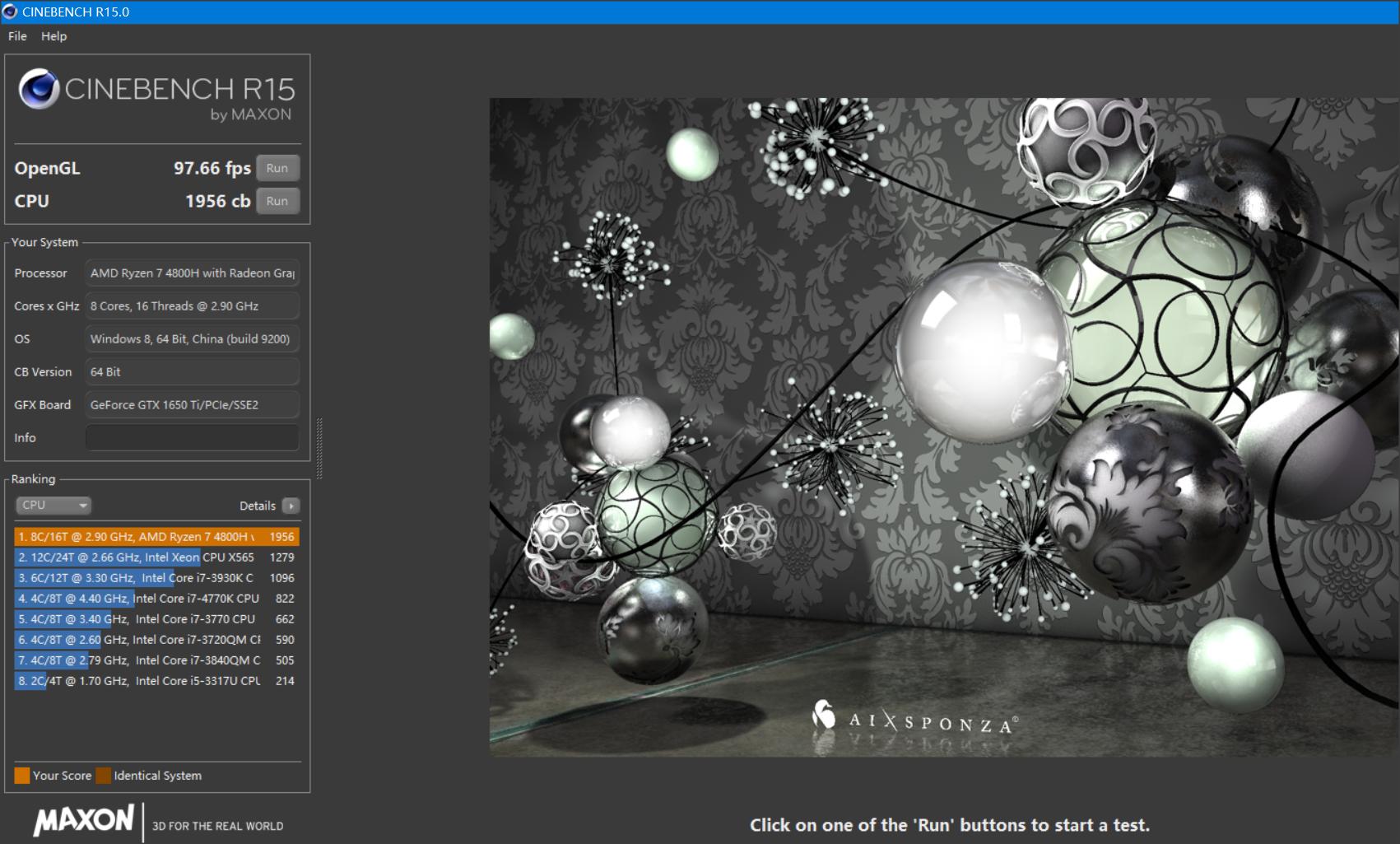
Task: Click the panel splitter drag handle
Action: 319,449
